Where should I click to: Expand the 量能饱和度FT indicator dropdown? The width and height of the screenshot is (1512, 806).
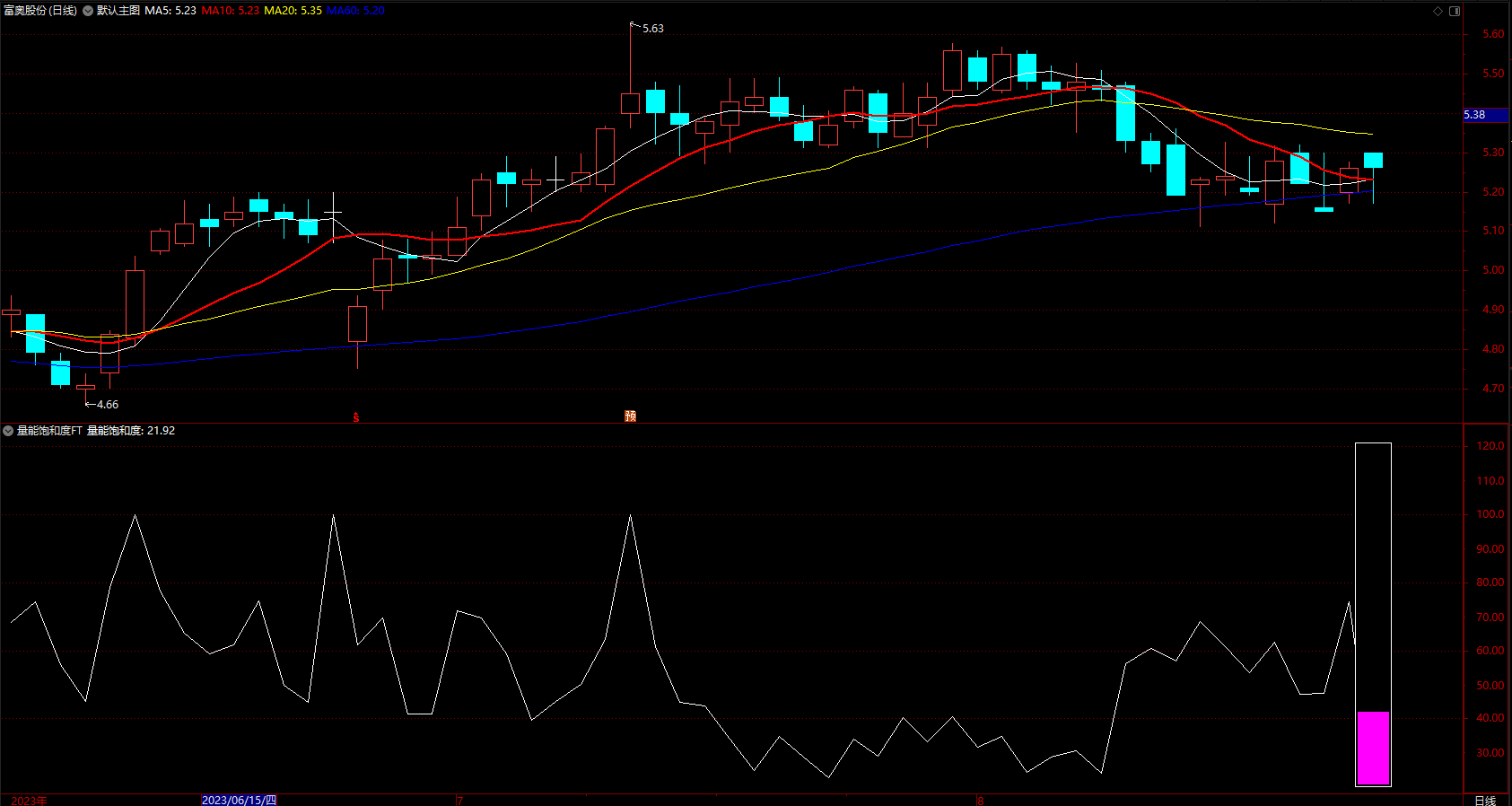click(x=8, y=431)
